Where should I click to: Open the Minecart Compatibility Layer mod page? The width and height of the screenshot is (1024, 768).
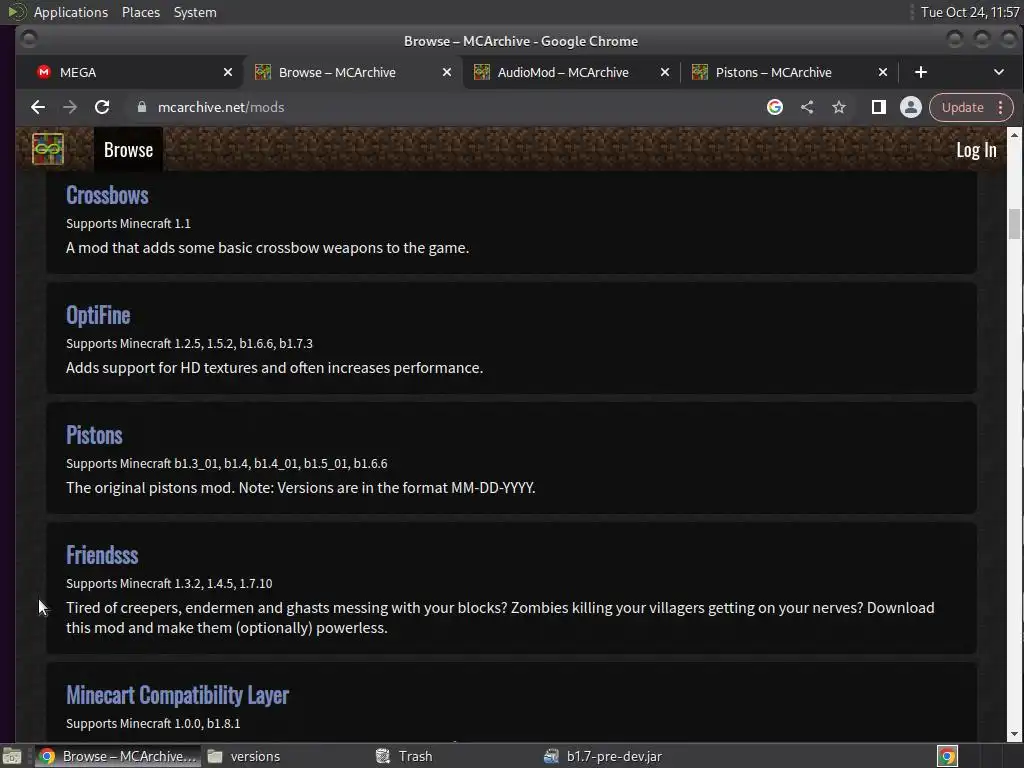tap(177, 695)
